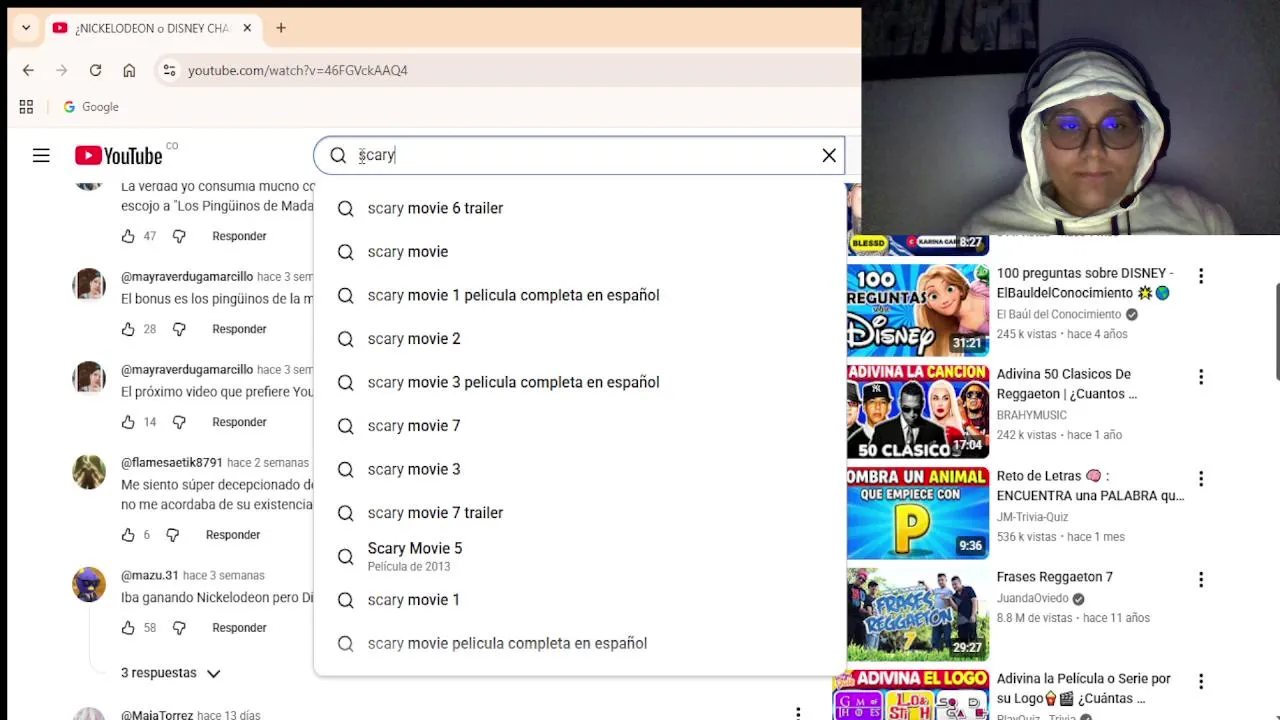The height and width of the screenshot is (720, 1280).
Task: Open options for 'Adivina 50 Clasicos De Reggaeton'
Action: [1201, 377]
